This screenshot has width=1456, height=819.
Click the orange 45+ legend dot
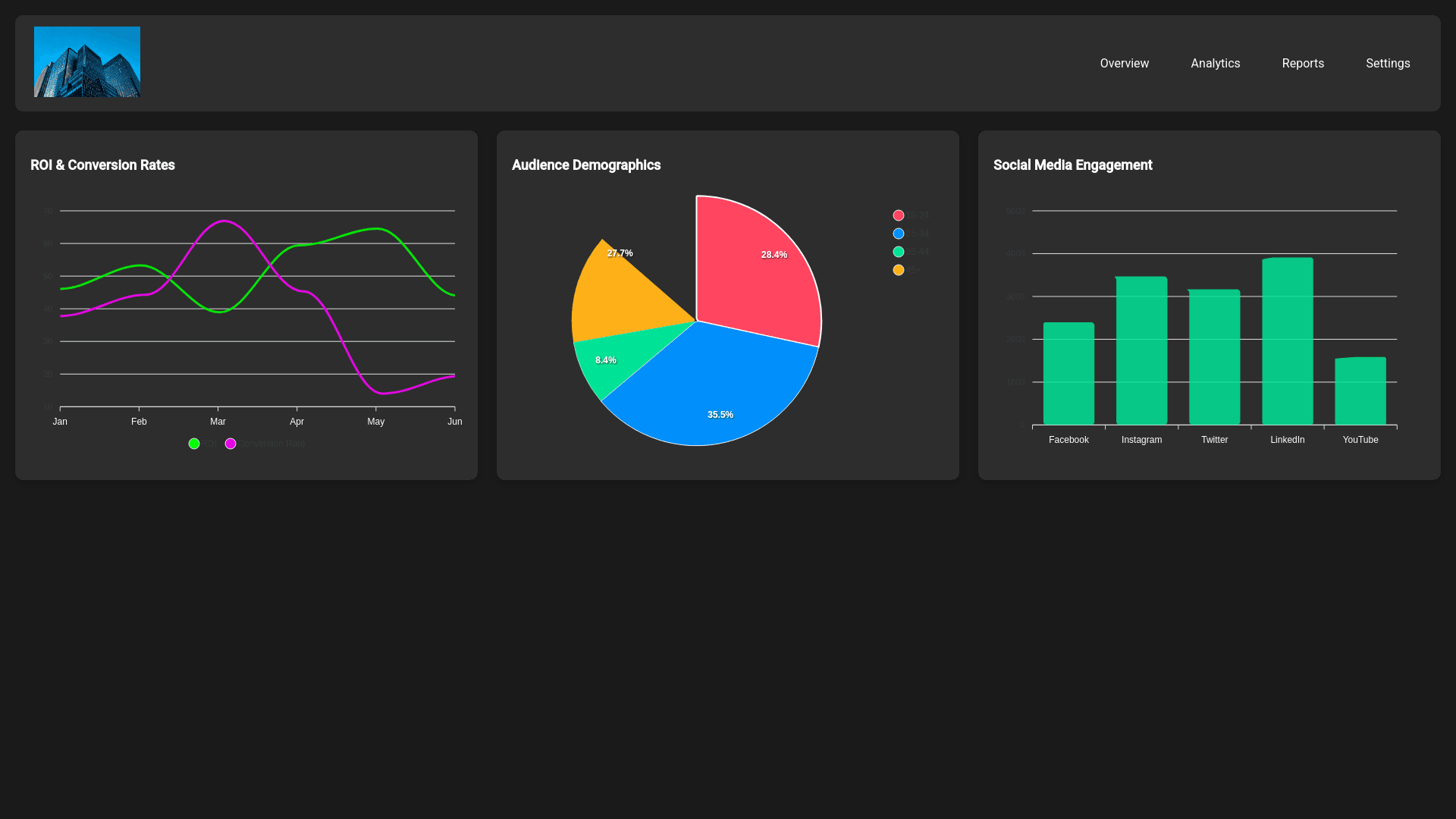(x=899, y=270)
